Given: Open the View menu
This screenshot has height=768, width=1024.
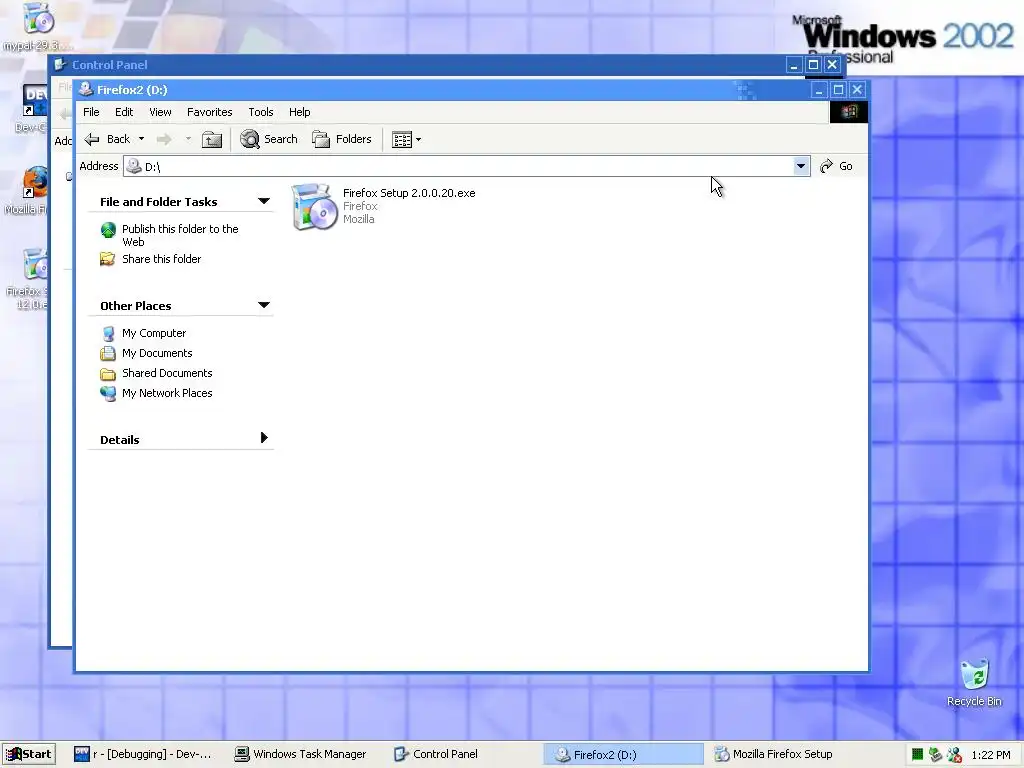Looking at the screenshot, I should coord(160,112).
